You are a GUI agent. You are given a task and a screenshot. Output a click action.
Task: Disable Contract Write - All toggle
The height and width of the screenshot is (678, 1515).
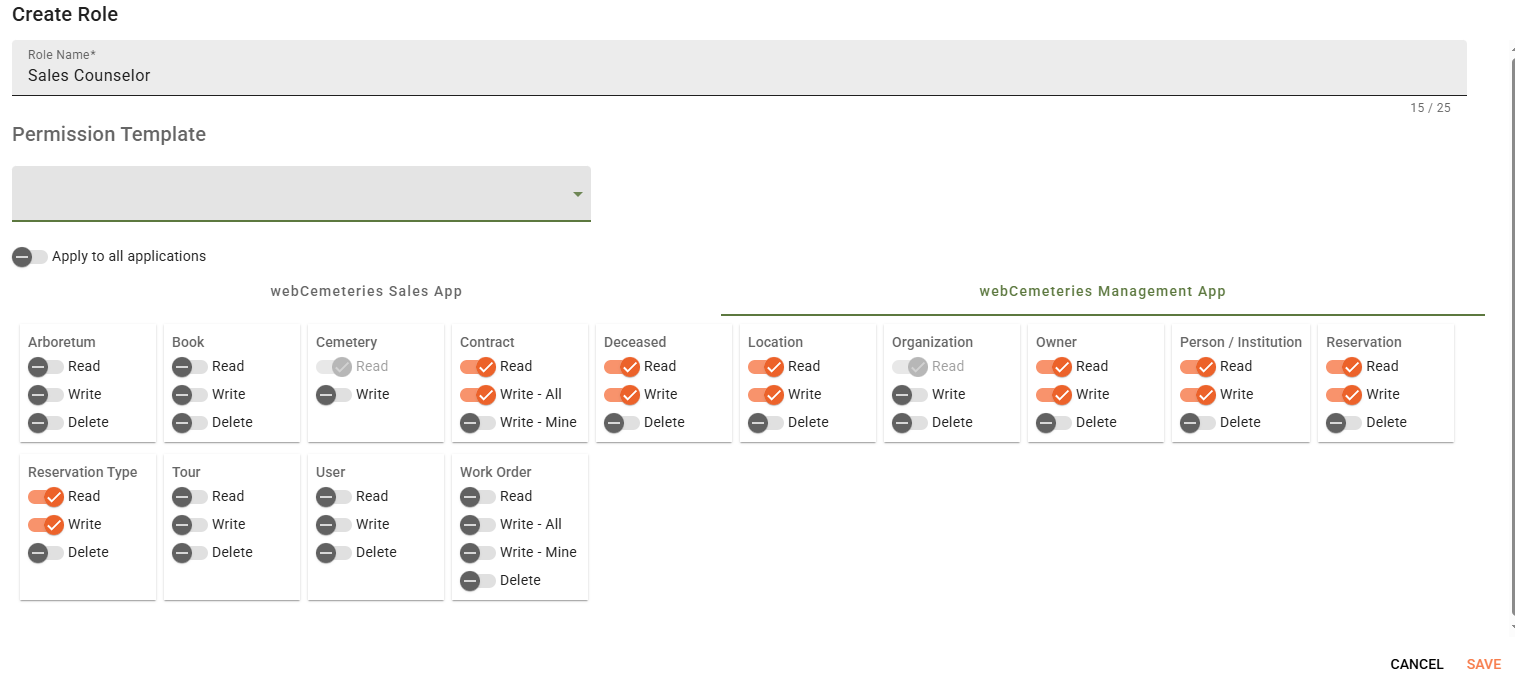coord(478,395)
